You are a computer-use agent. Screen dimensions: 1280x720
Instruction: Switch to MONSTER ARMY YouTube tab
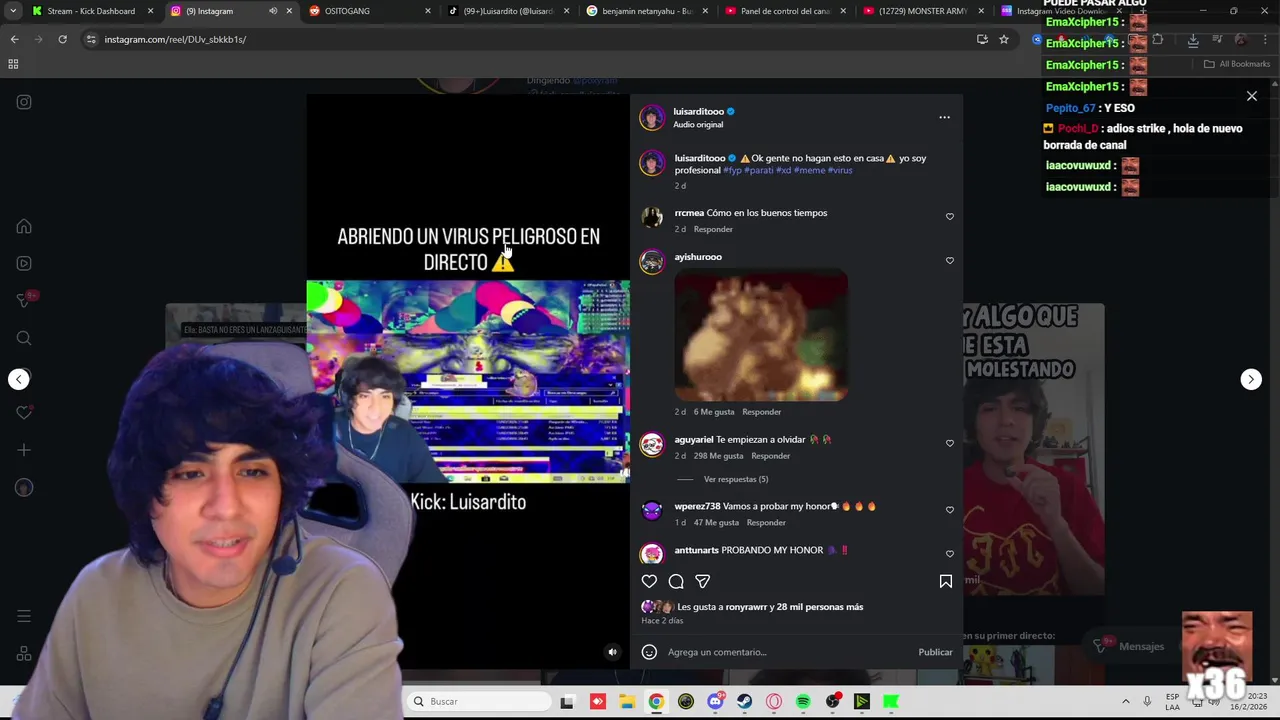click(924, 11)
